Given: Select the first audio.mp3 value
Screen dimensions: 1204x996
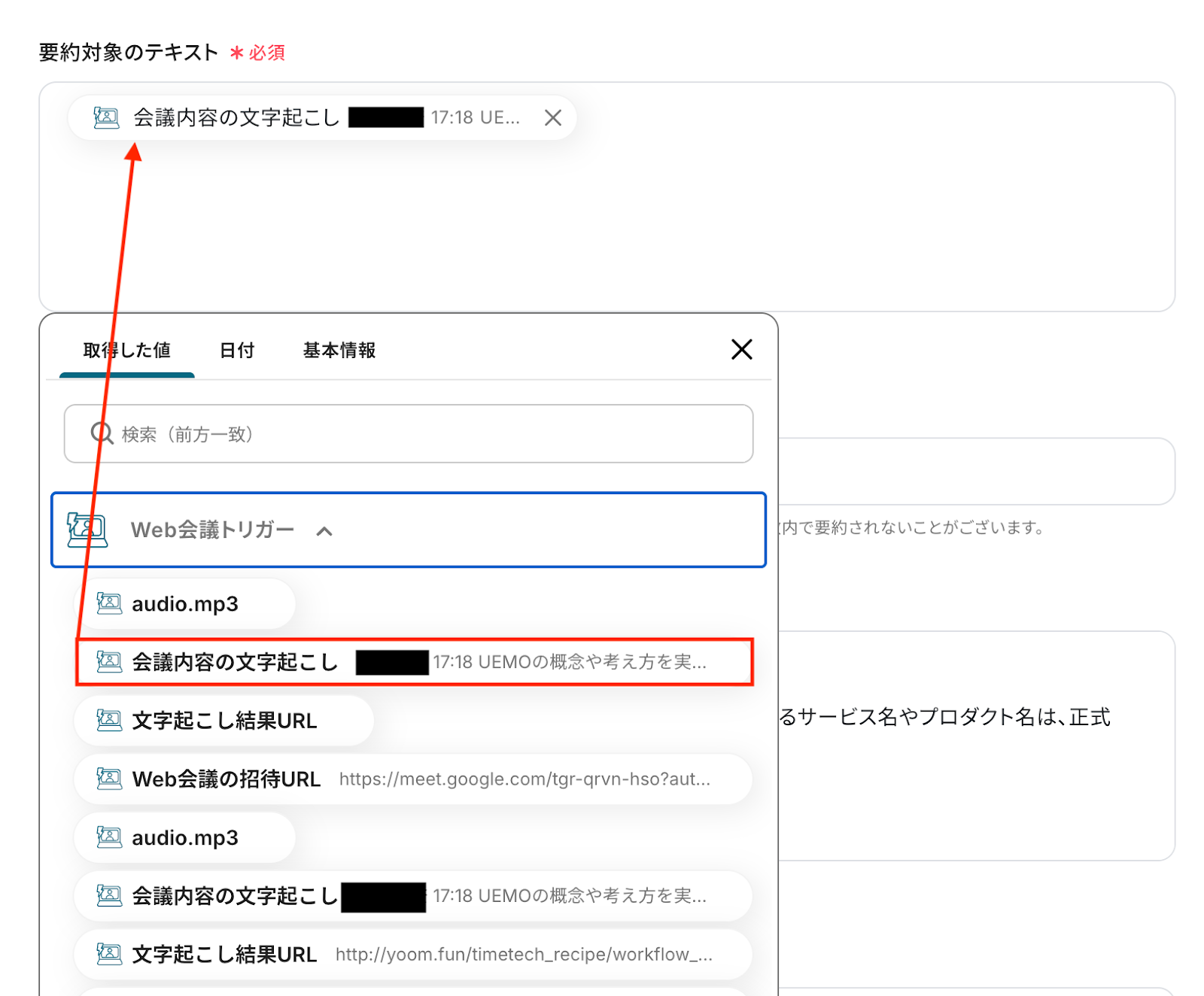Looking at the screenshot, I should click(185, 604).
